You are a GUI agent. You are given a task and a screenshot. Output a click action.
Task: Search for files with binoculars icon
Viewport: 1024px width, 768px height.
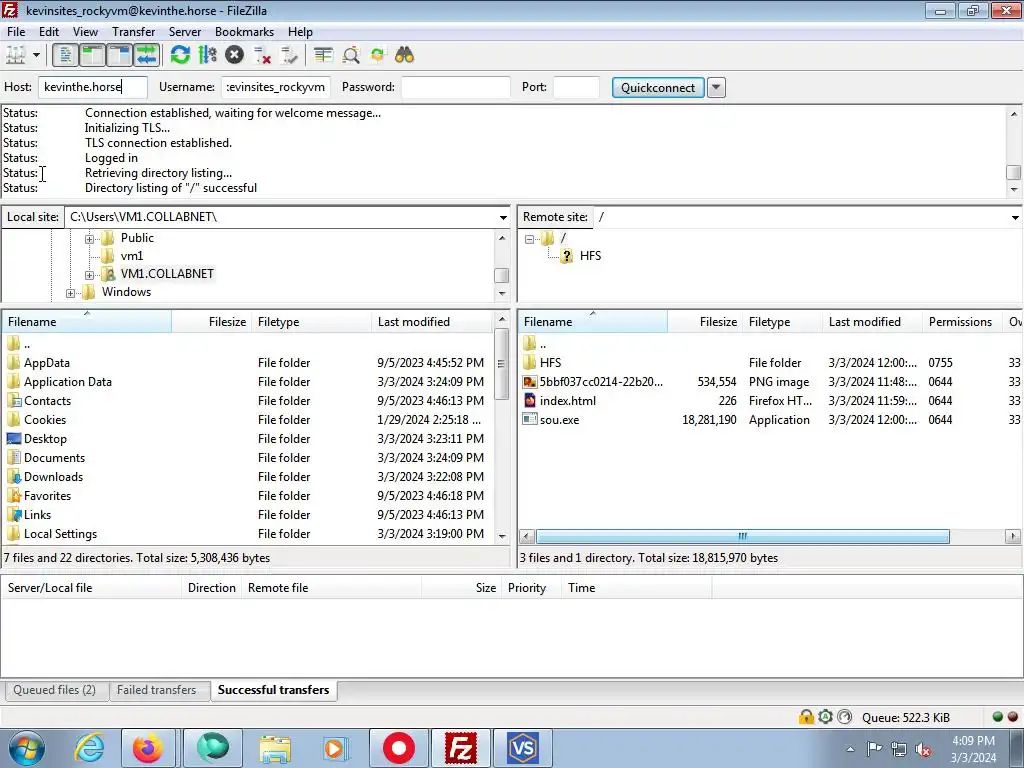(x=404, y=56)
